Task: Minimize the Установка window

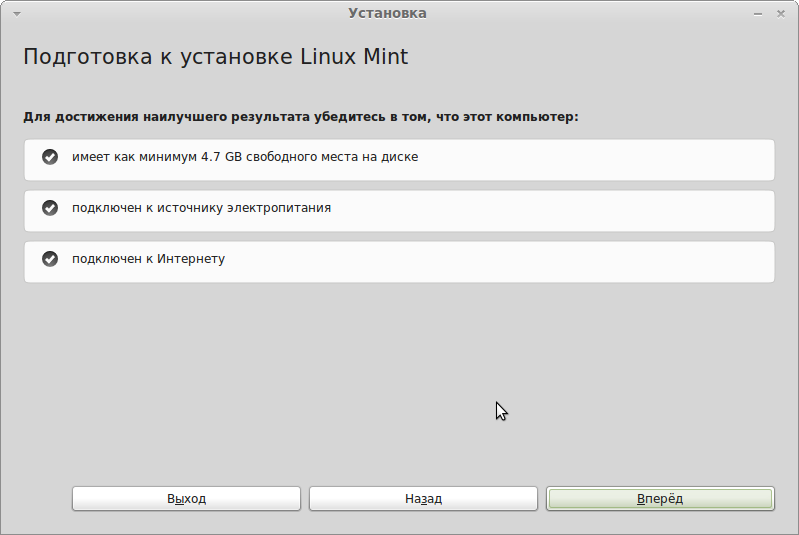Action: tap(758, 14)
